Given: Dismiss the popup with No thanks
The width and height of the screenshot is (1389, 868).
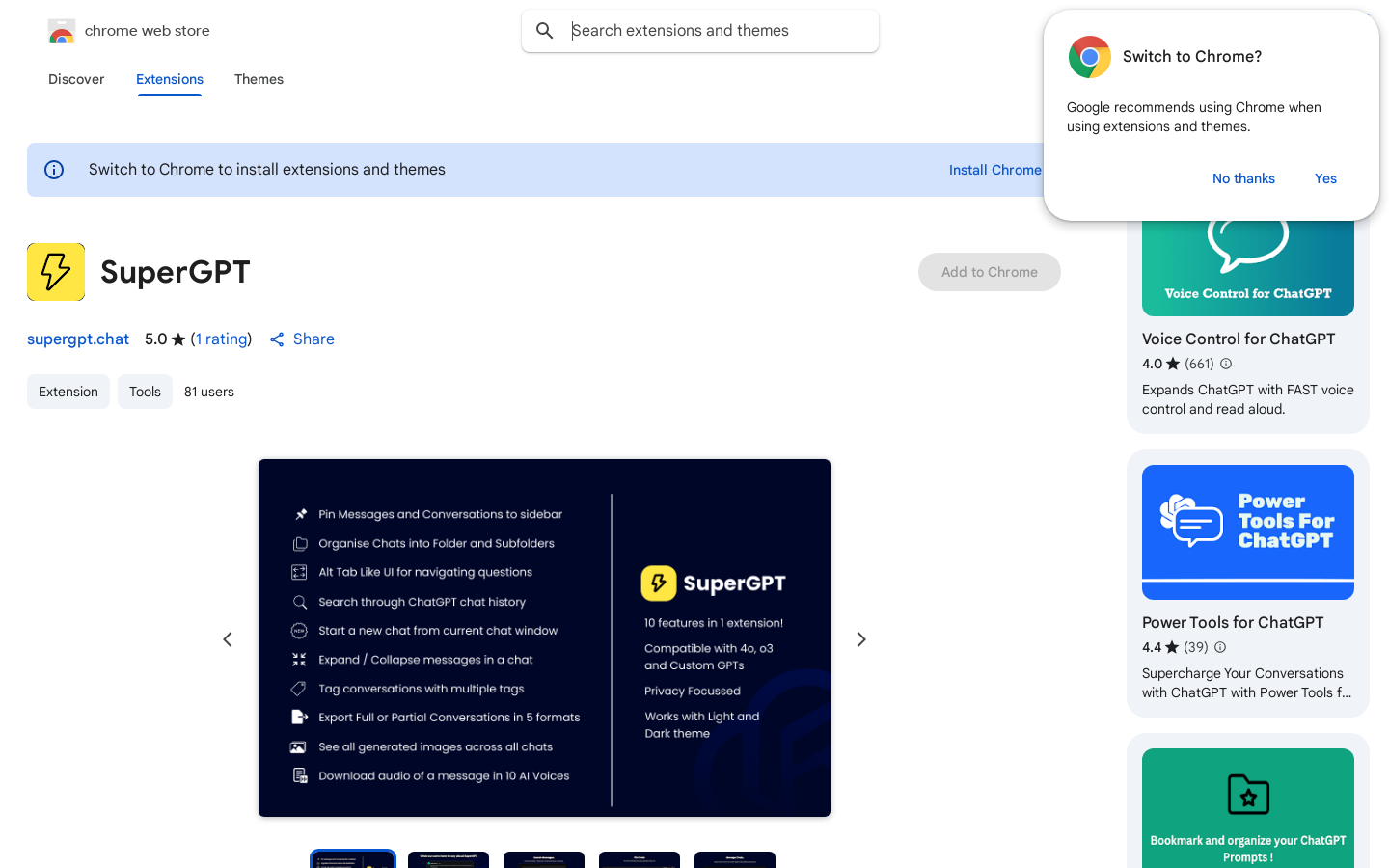Looking at the screenshot, I should pyautogui.click(x=1243, y=178).
